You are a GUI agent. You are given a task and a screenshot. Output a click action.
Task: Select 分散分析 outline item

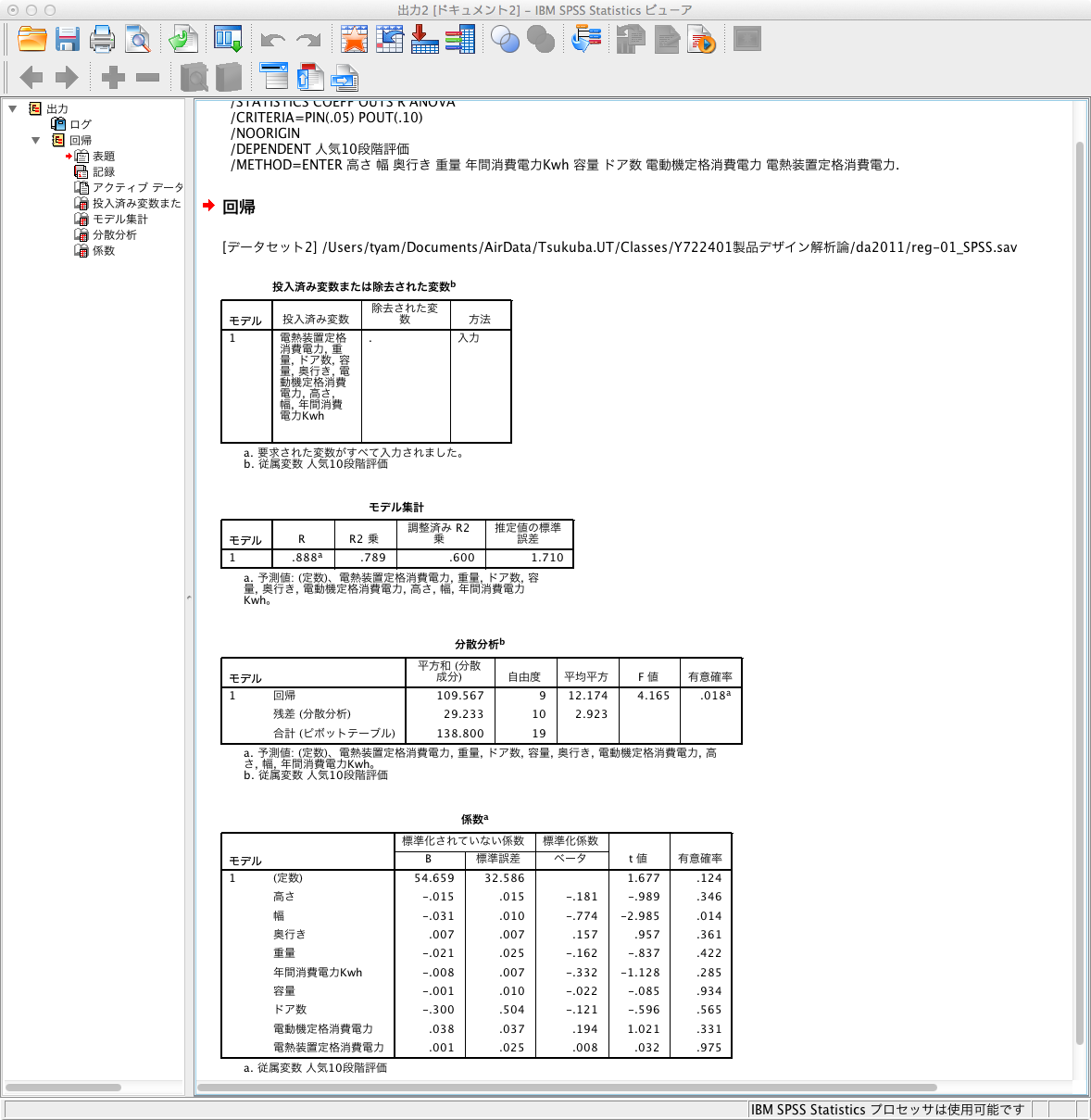point(115,235)
